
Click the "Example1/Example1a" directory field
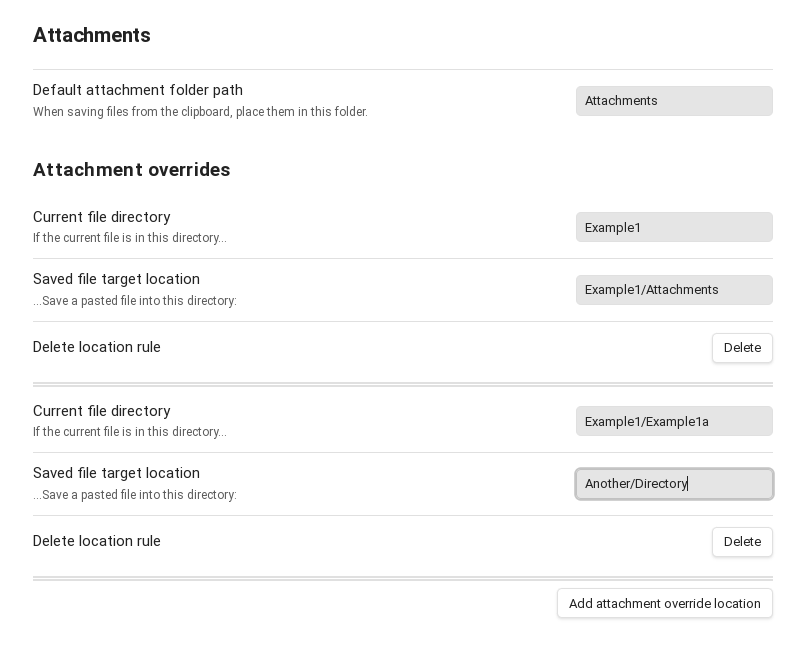673,421
